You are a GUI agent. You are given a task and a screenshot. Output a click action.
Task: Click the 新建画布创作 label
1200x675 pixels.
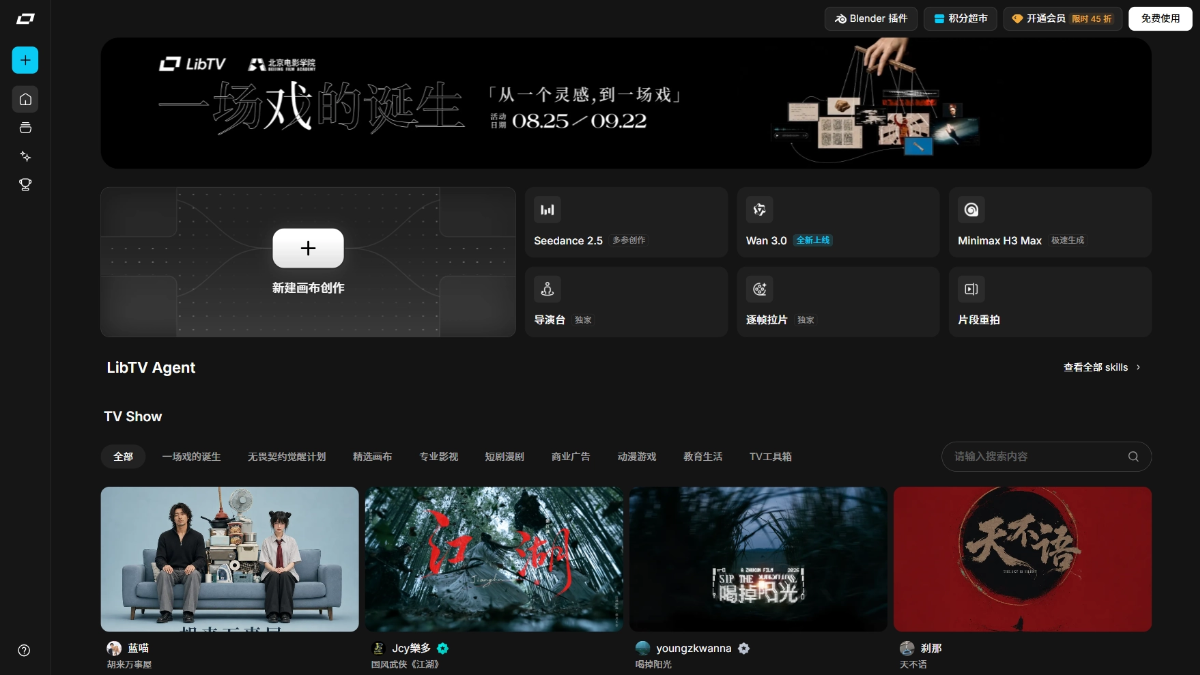308,288
